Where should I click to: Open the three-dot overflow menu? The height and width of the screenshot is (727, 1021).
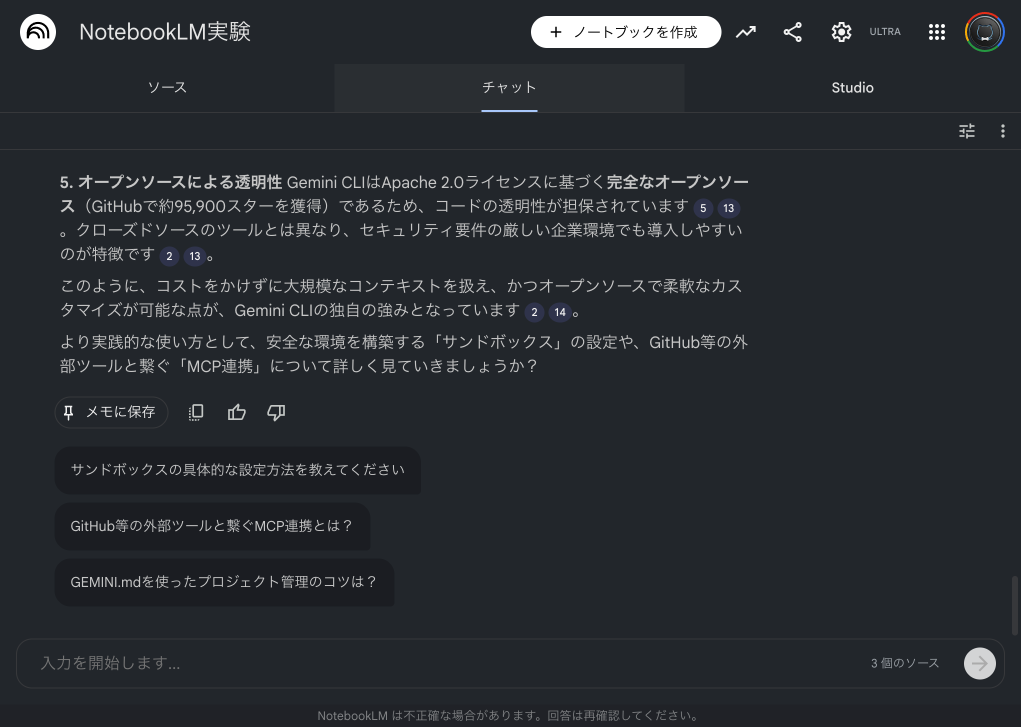(x=1002, y=131)
